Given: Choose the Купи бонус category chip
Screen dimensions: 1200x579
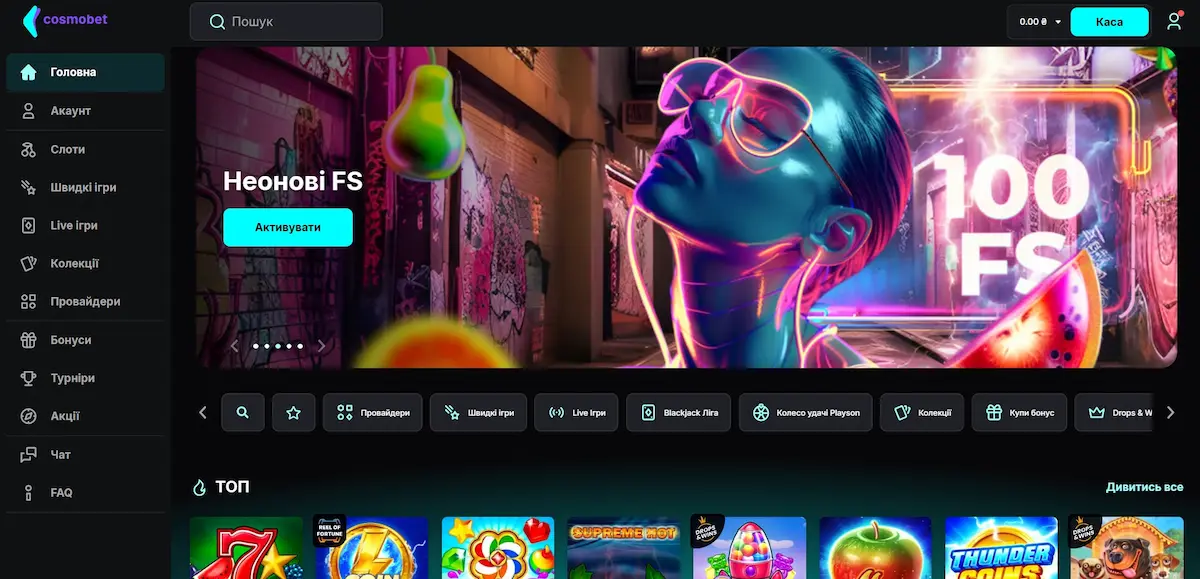Looking at the screenshot, I should pos(1019,412).
